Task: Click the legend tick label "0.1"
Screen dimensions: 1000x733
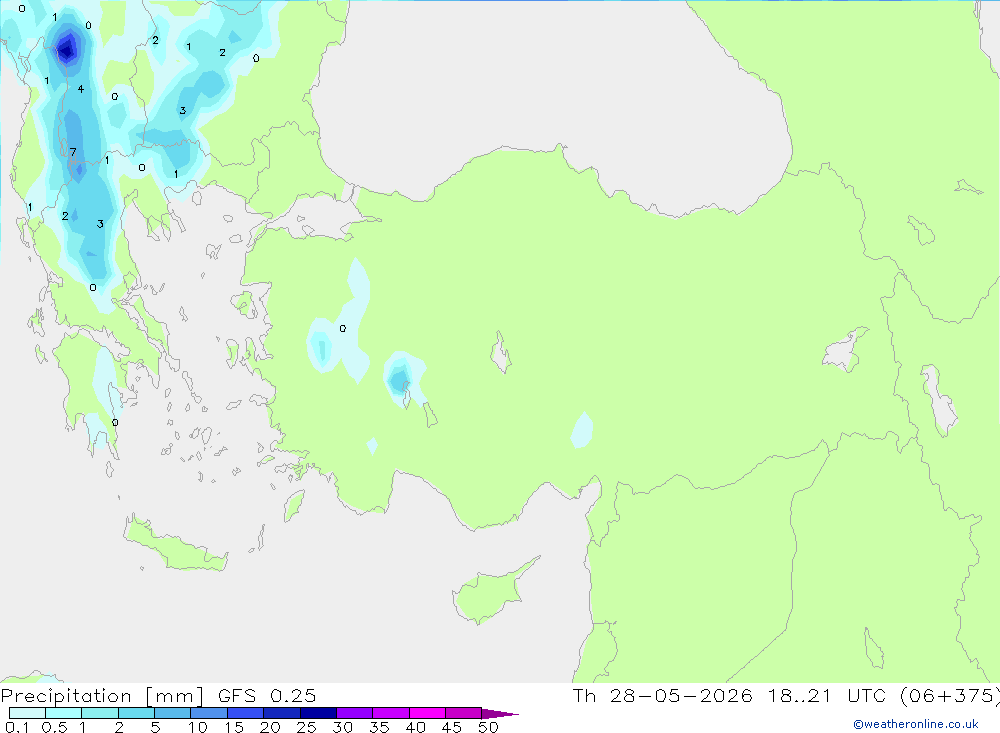Action: click(x=17, y=727)
